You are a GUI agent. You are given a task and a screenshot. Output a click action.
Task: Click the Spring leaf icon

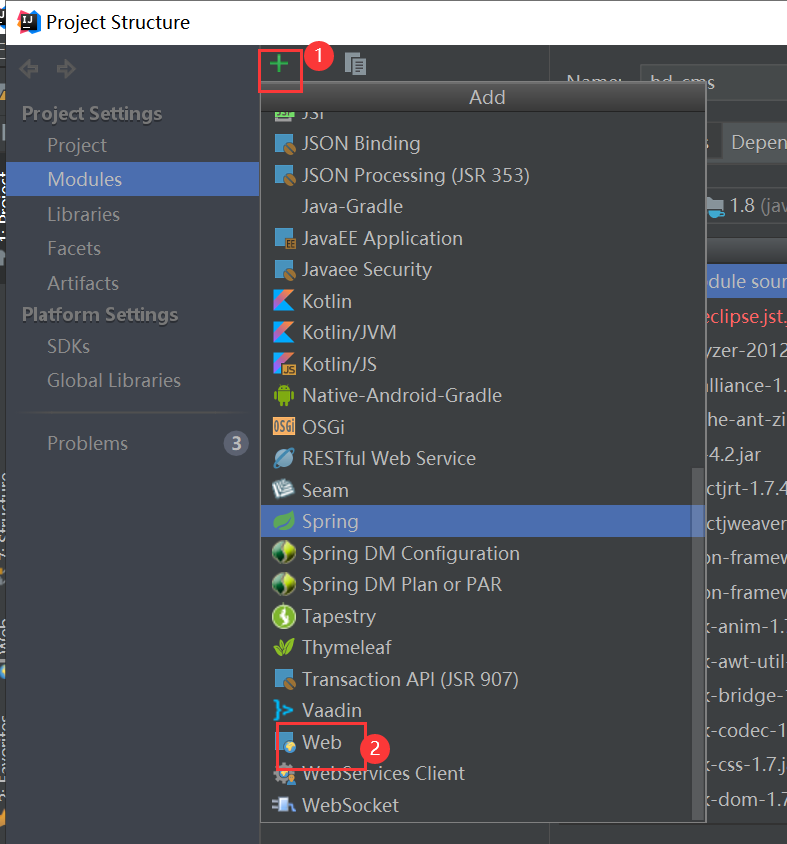click(x=284, y=521)
